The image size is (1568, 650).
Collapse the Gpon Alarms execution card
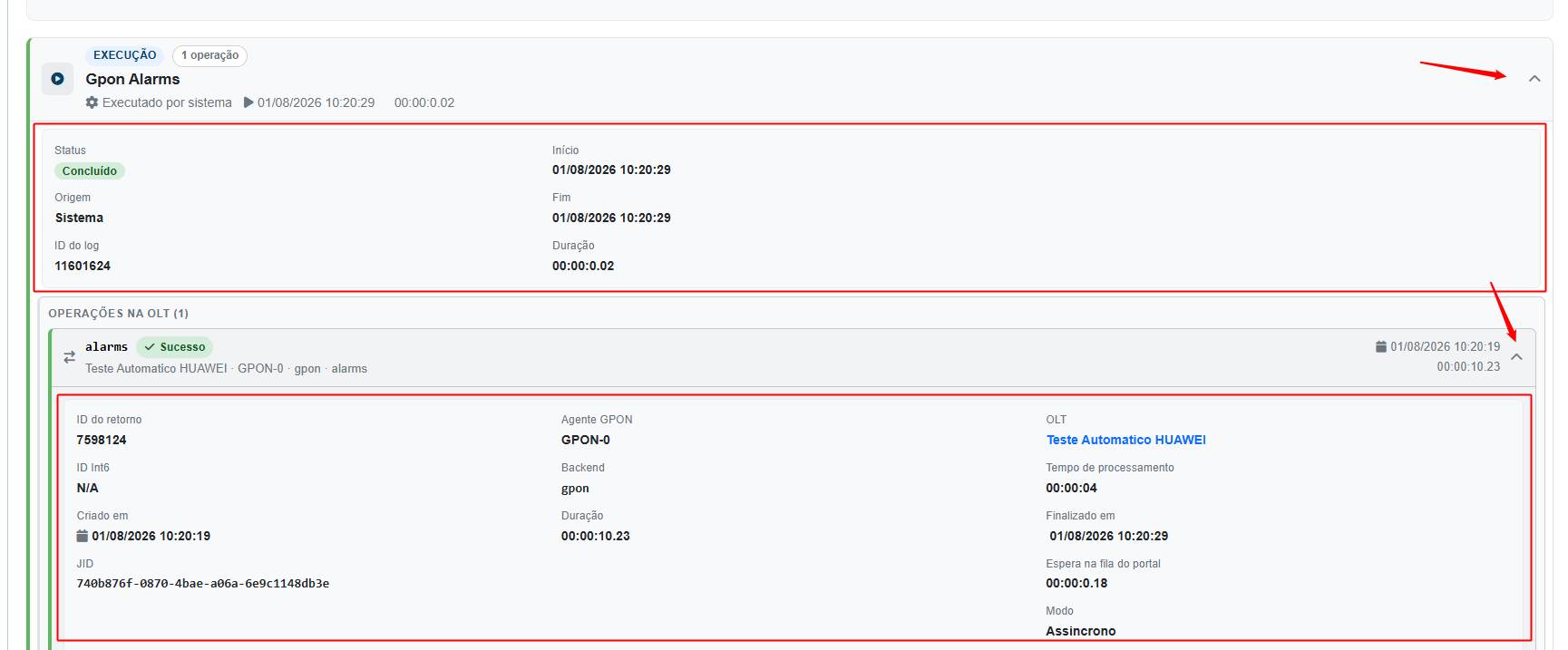[x=1534, y=79]
